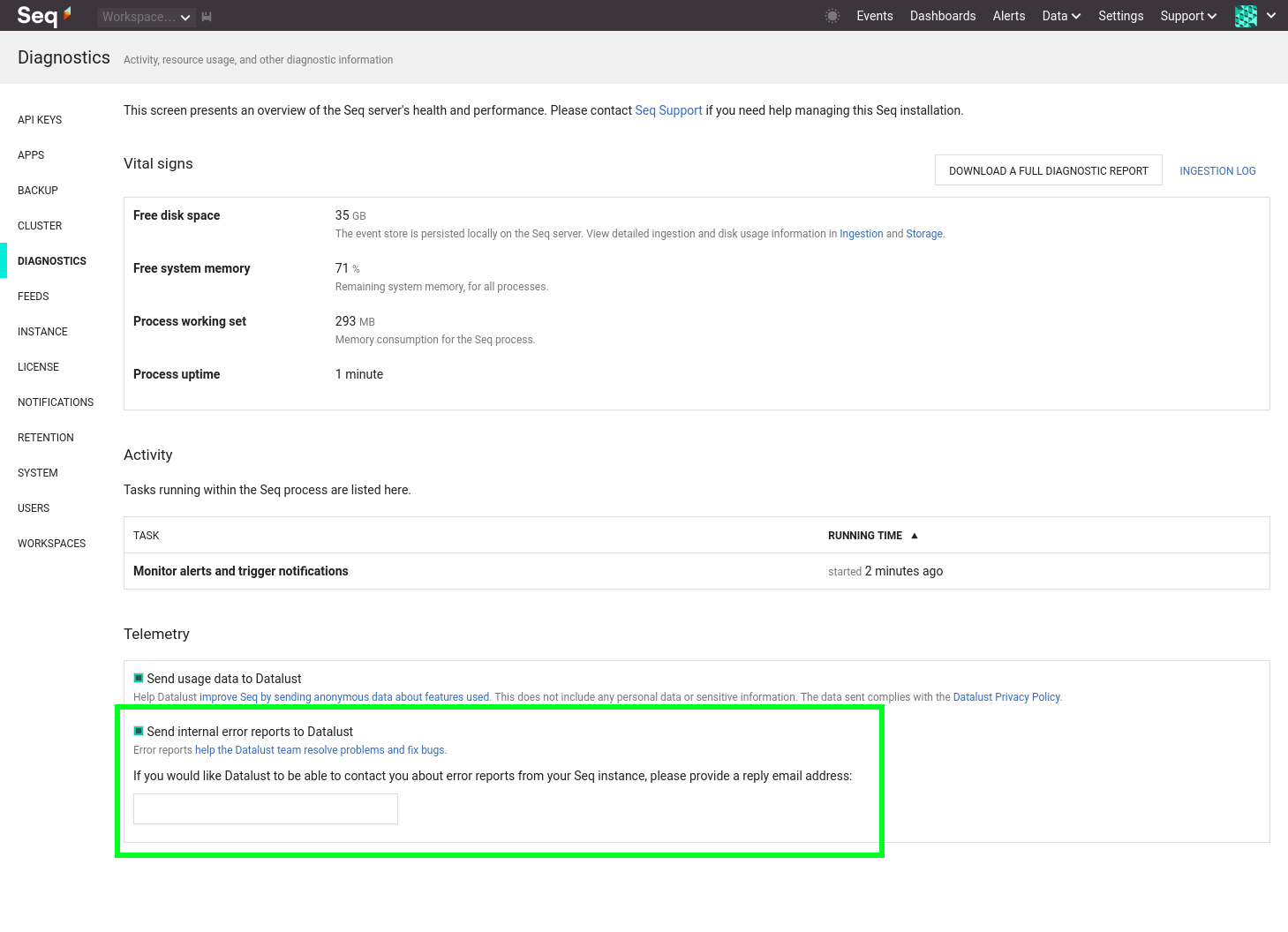
Task: Go to Instance settings
Action: point(42,332)
